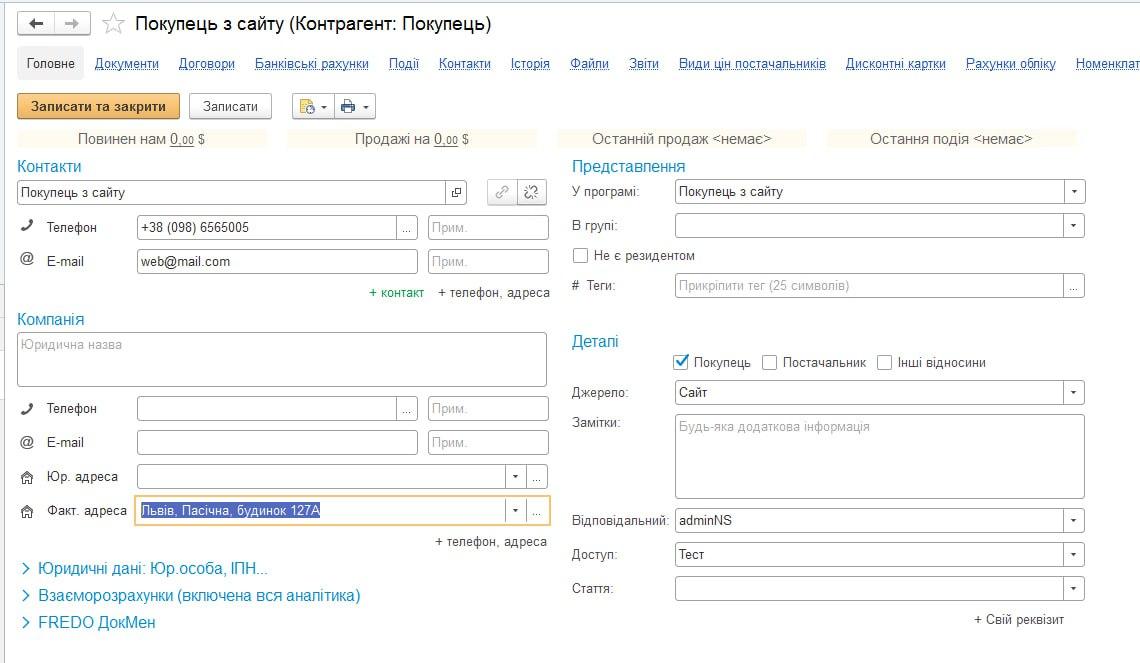Open ellipsis picker for company Телефон field

pos(406,409)
